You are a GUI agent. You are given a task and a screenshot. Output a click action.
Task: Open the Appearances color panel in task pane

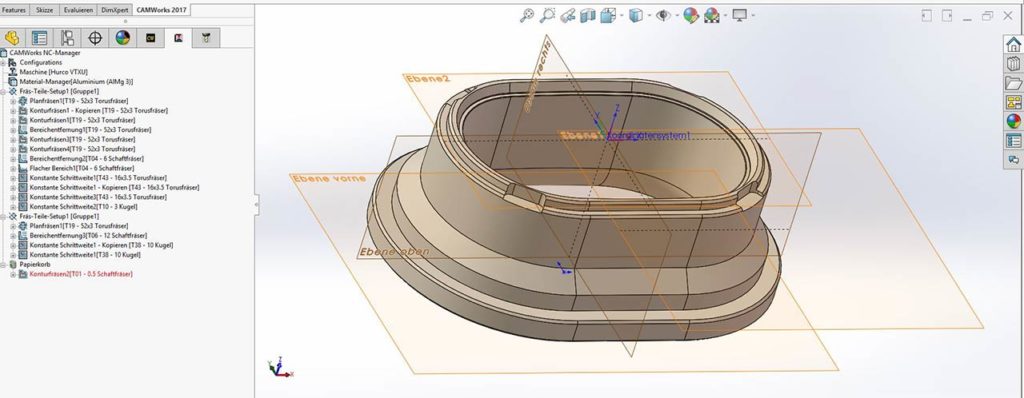[x=1013, y=121]
